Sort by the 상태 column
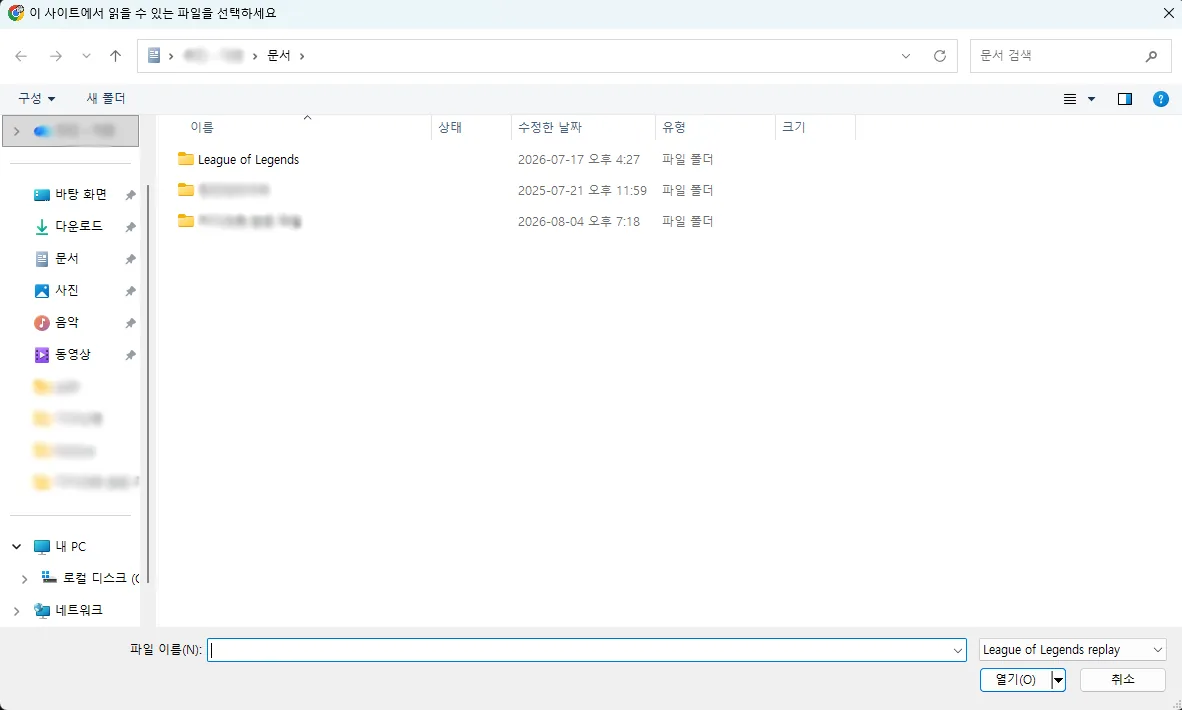Viewport: 1182px width, 710px height. (471, 127)
